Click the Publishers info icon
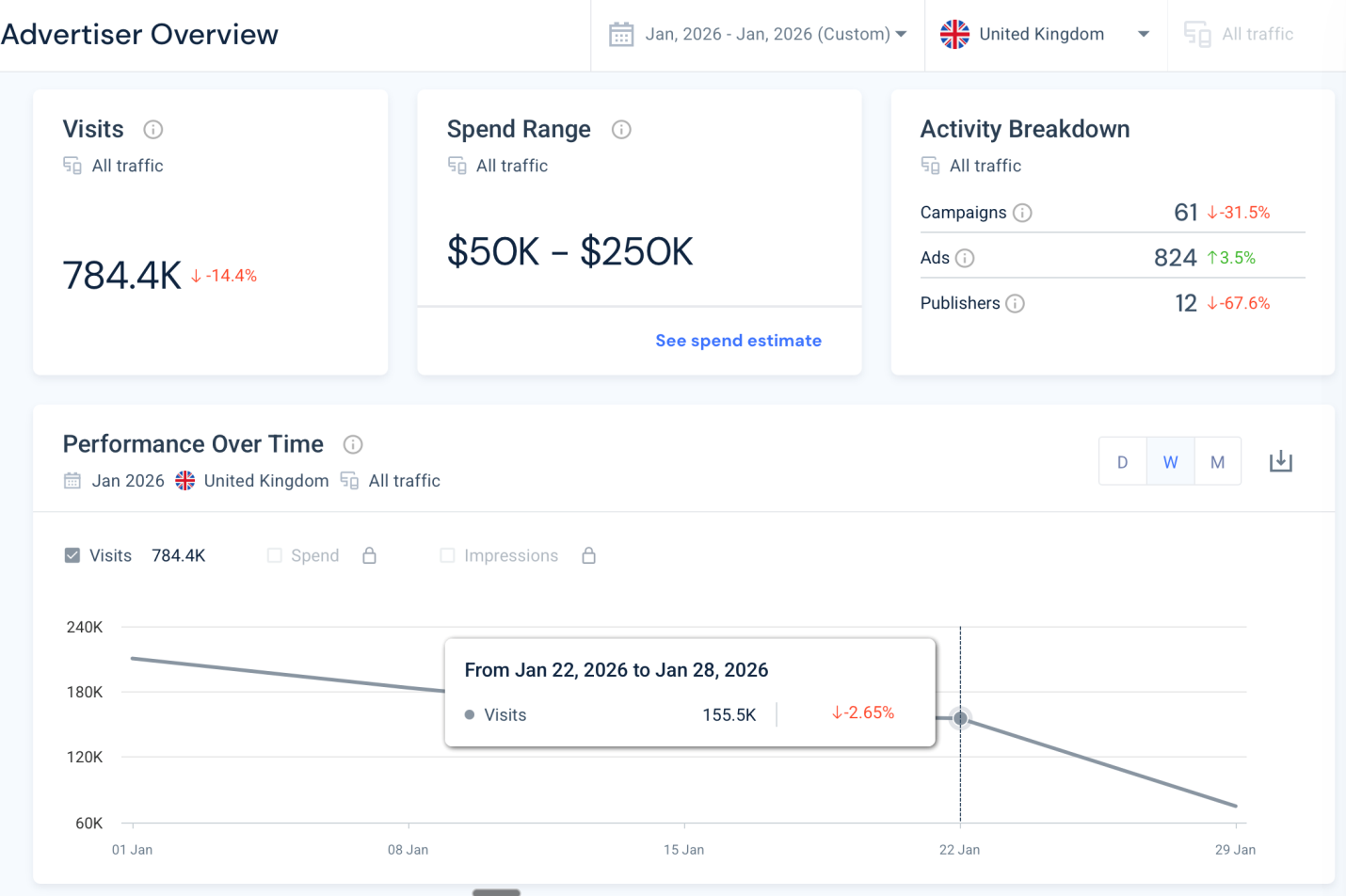The width and height of the screenshot is (1346, 896). (x=1015, y=303)
